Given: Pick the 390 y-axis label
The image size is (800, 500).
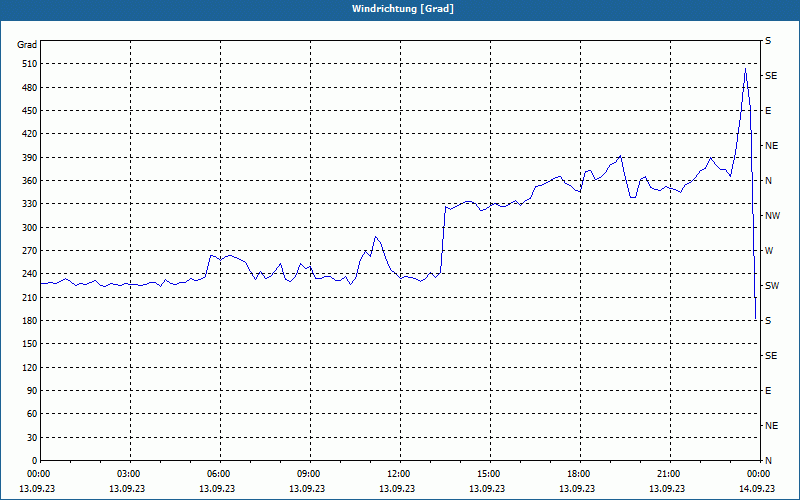Looking at the screenshot, I should pos(30,158).
